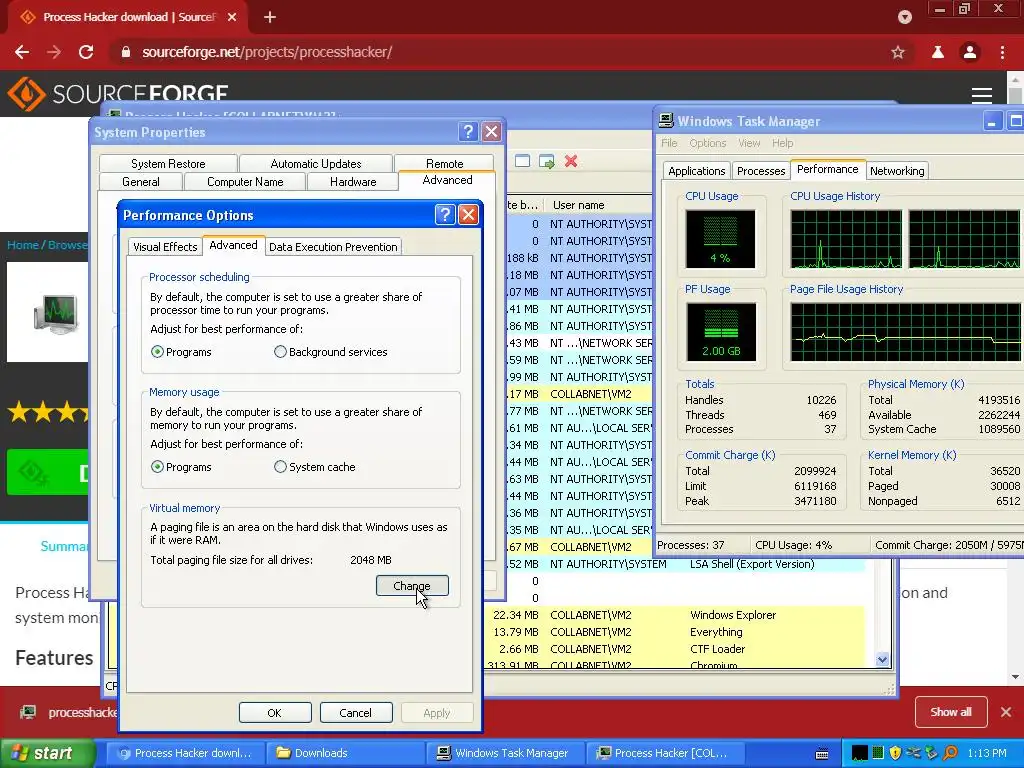The height and width of the screenshot is (768, 1024).
Task: Switch to Networking tab in Task Manager
Action: pyautogui.click(x=897, y=170)
